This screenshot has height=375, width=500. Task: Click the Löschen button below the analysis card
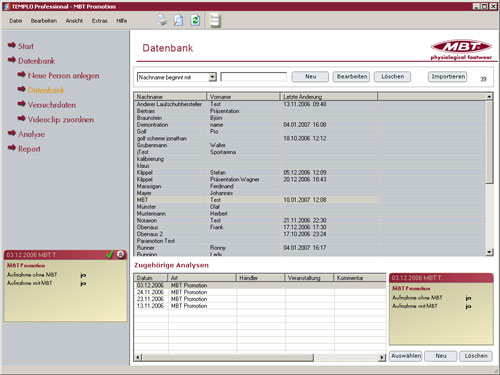tap(476, 356)
